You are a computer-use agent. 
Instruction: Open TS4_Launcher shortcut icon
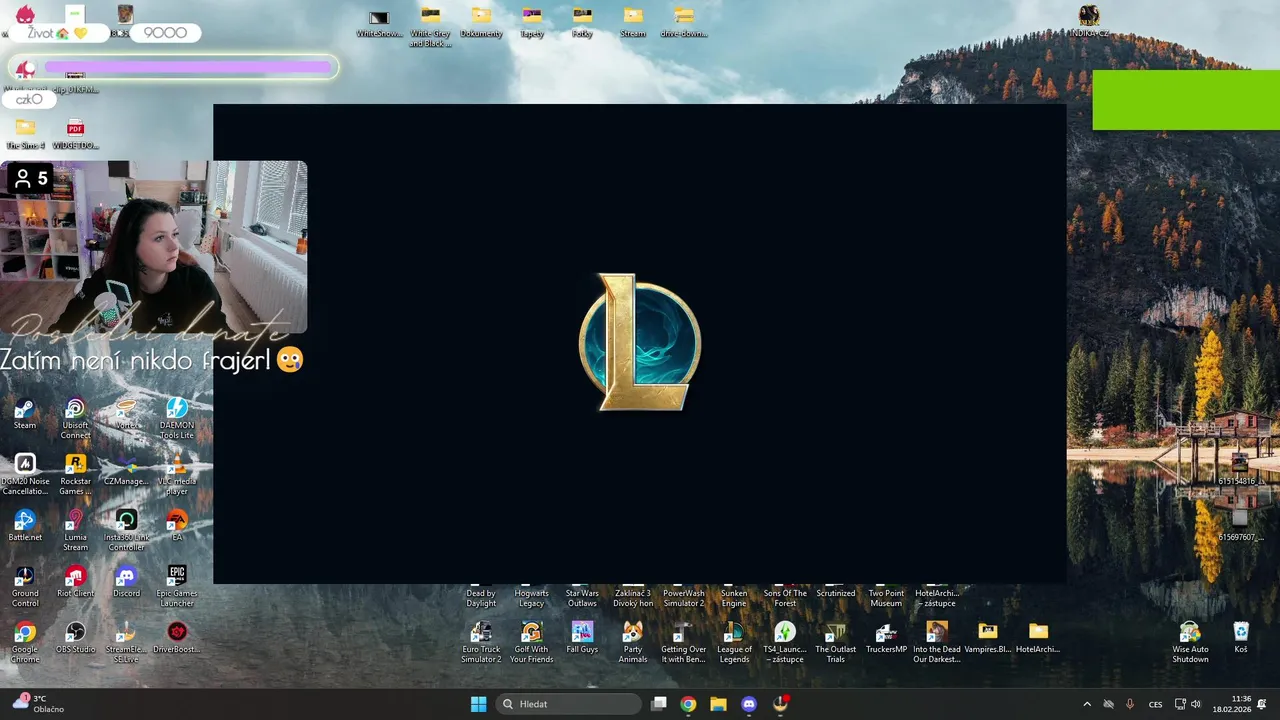[785, 642]
